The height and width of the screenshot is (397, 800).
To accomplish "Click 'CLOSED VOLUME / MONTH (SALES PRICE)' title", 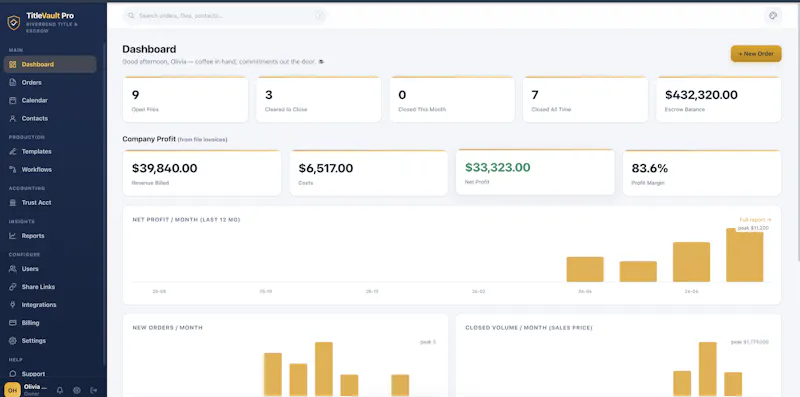I will click(529, 328).
